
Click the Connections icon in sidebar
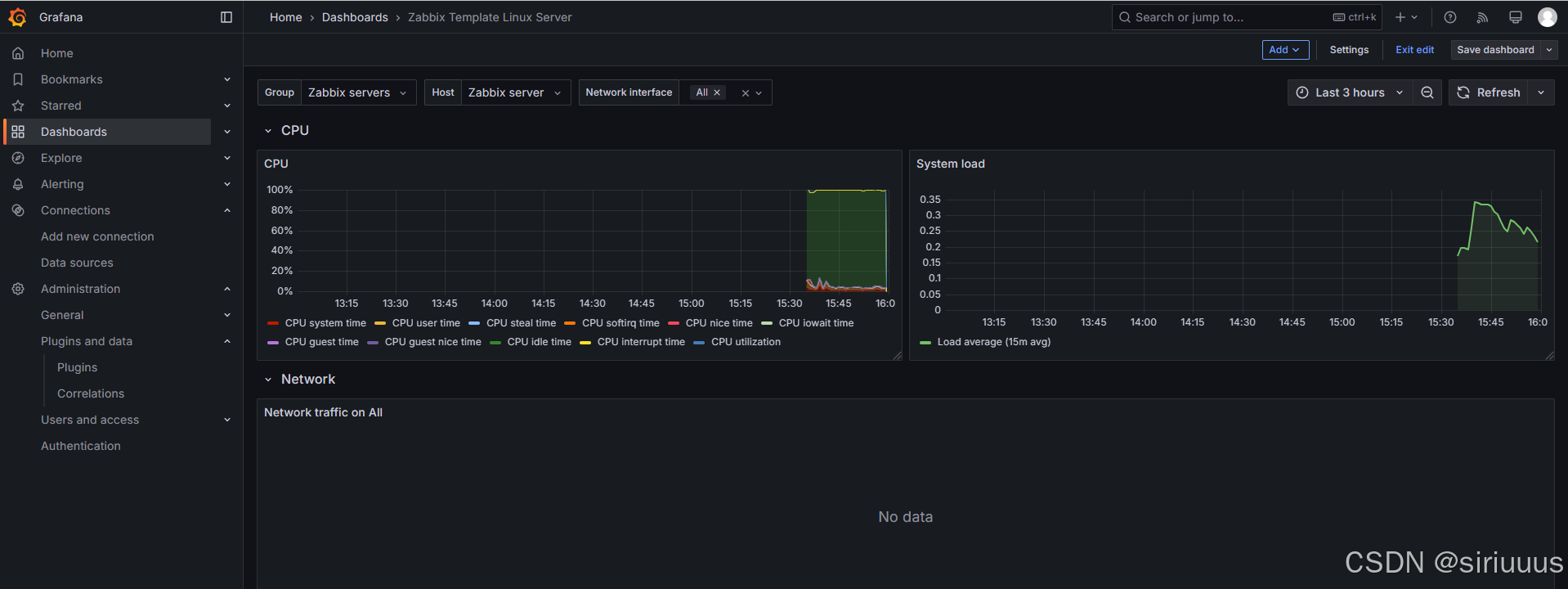coord(18,210)
